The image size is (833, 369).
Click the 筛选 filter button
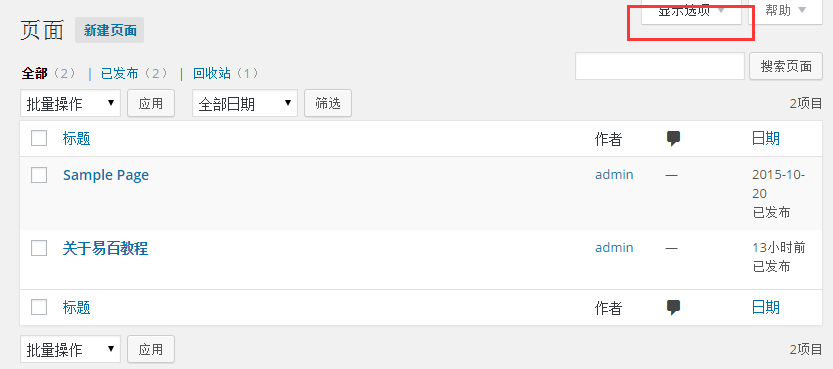coord(328,103)
